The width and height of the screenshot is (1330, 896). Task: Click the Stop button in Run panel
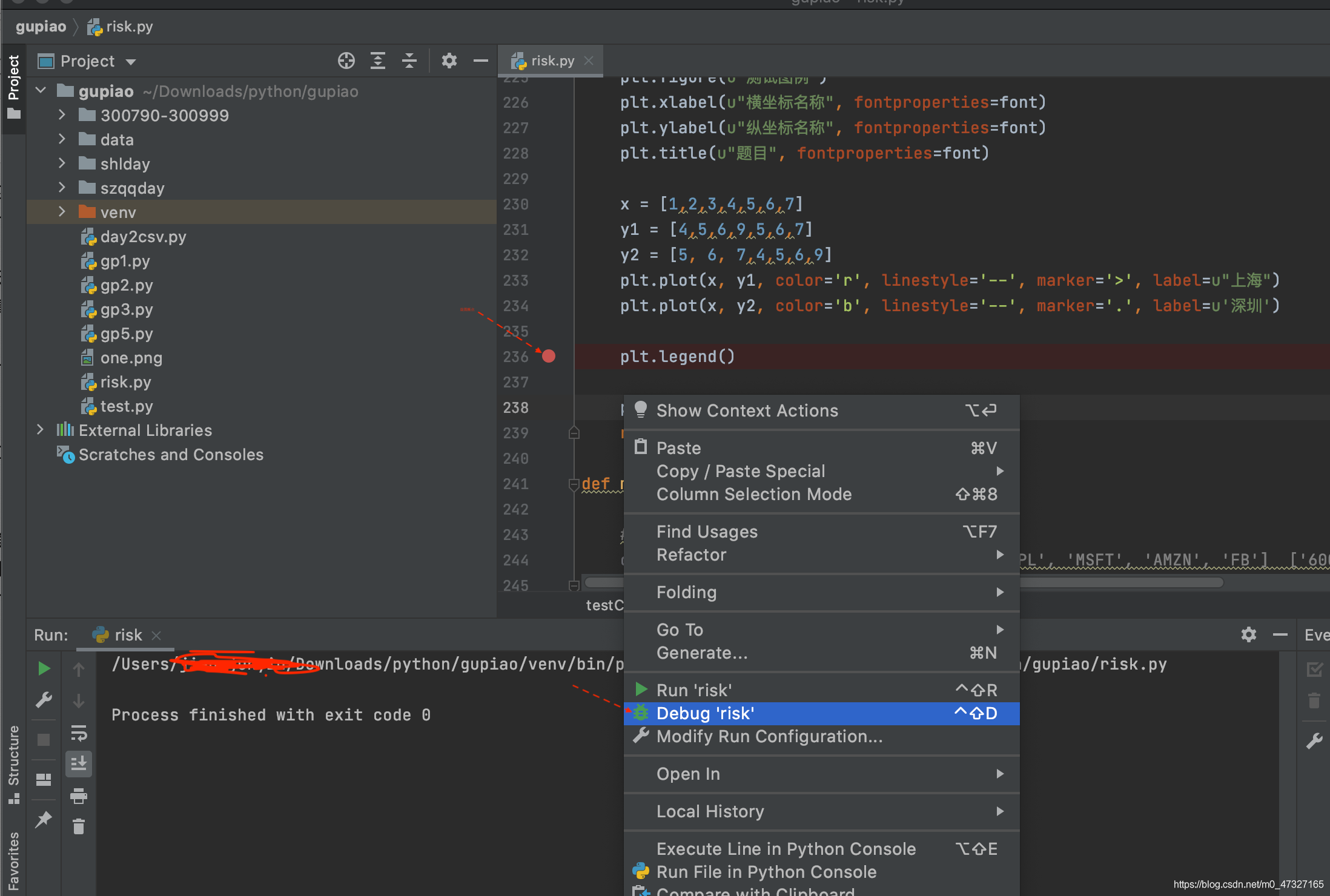[44, 740]
